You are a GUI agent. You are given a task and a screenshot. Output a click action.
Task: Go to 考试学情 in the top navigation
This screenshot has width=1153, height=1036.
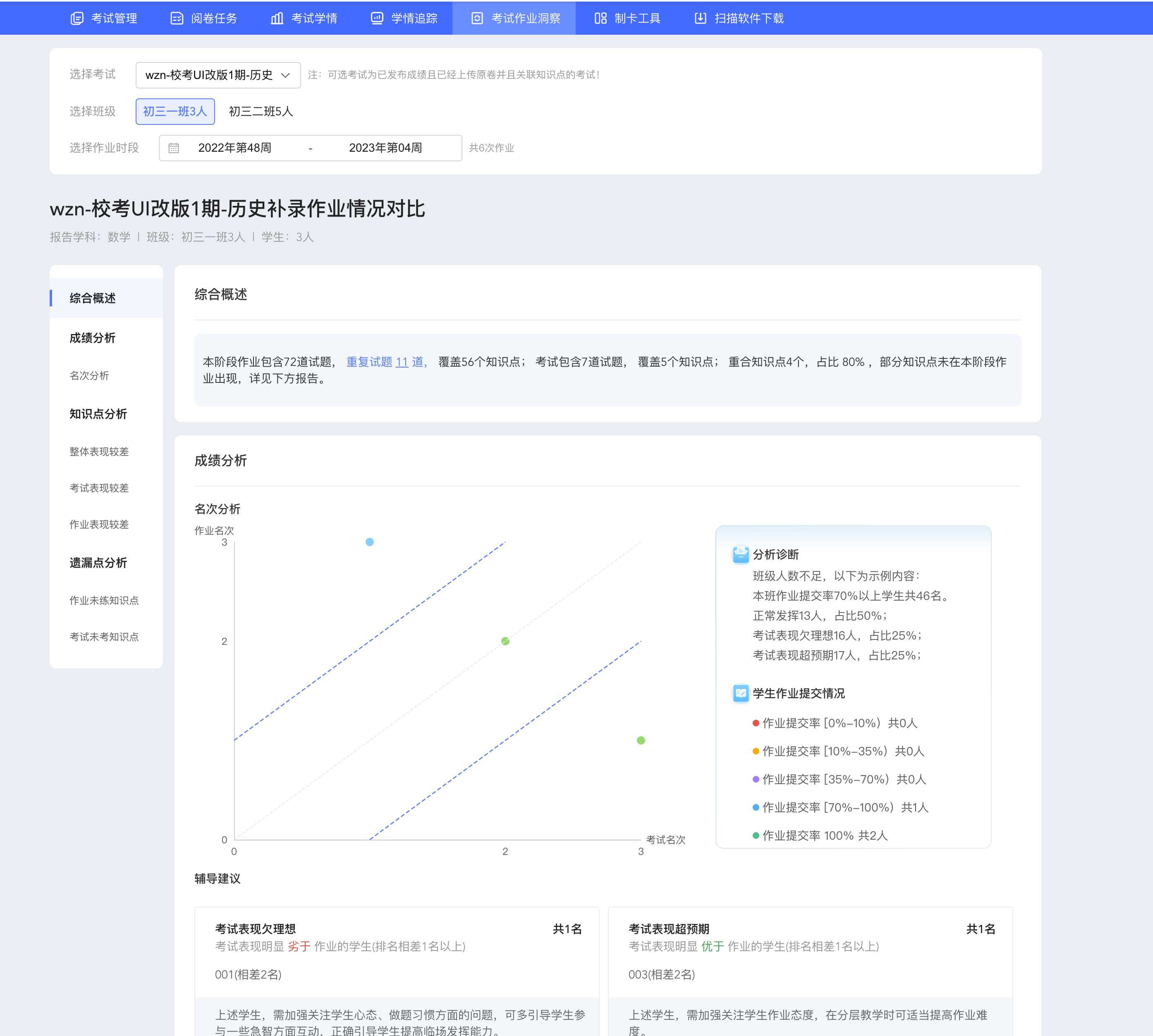(304, 18)
